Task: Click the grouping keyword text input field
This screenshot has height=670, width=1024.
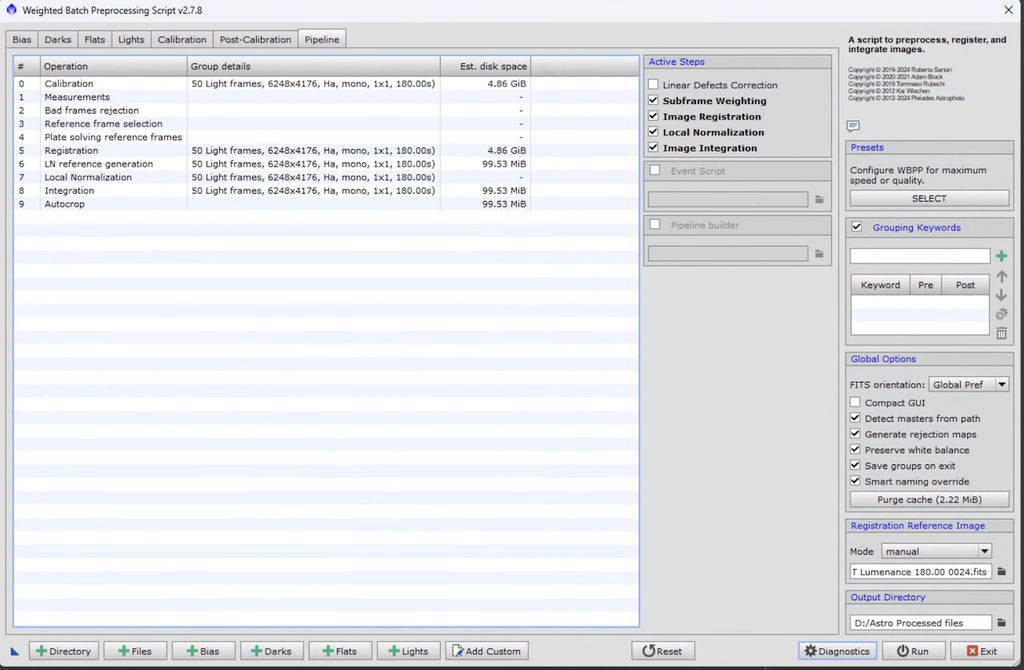Action: (920, 256)
